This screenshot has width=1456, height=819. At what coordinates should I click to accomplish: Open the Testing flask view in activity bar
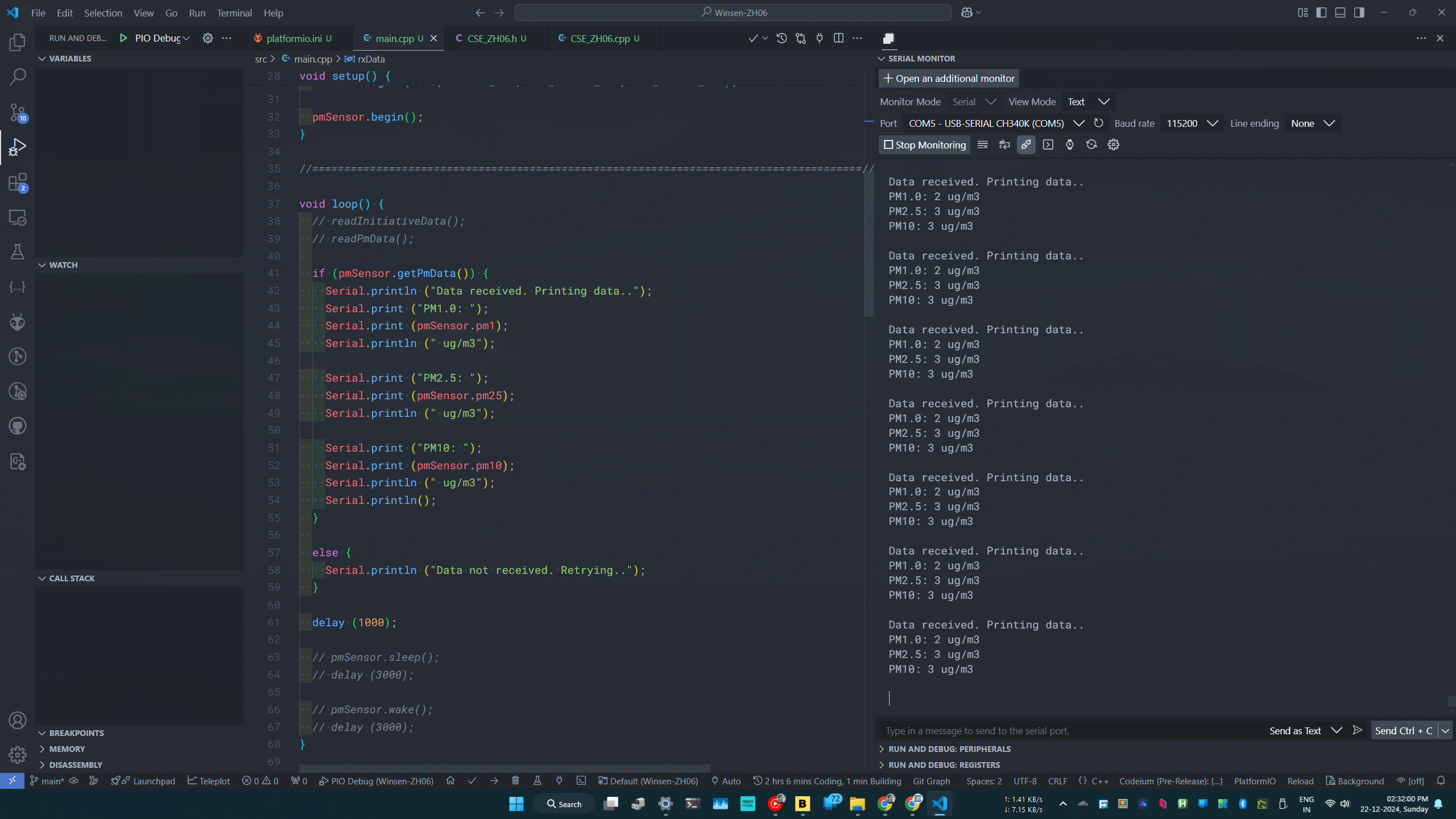coord(18,252)
